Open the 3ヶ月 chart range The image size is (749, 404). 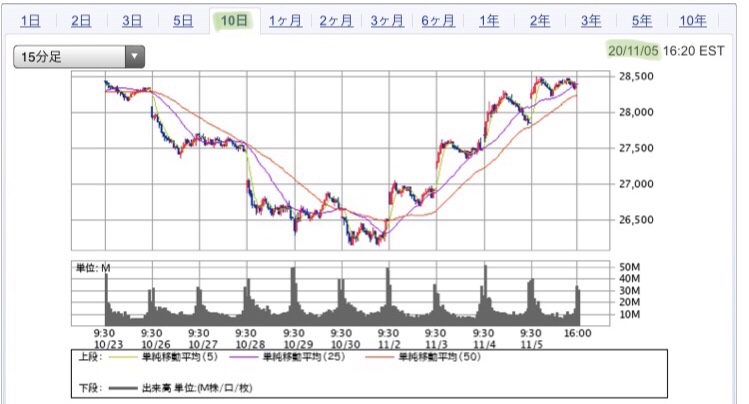(387, 21)
